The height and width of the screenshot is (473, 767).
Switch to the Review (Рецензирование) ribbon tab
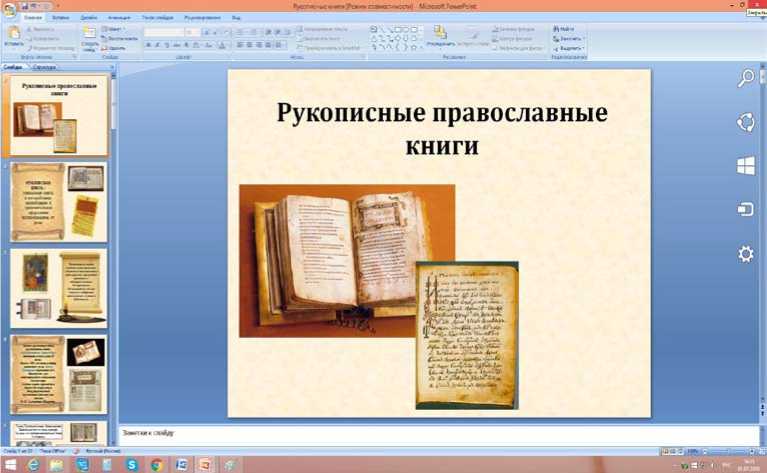(202, 18)
